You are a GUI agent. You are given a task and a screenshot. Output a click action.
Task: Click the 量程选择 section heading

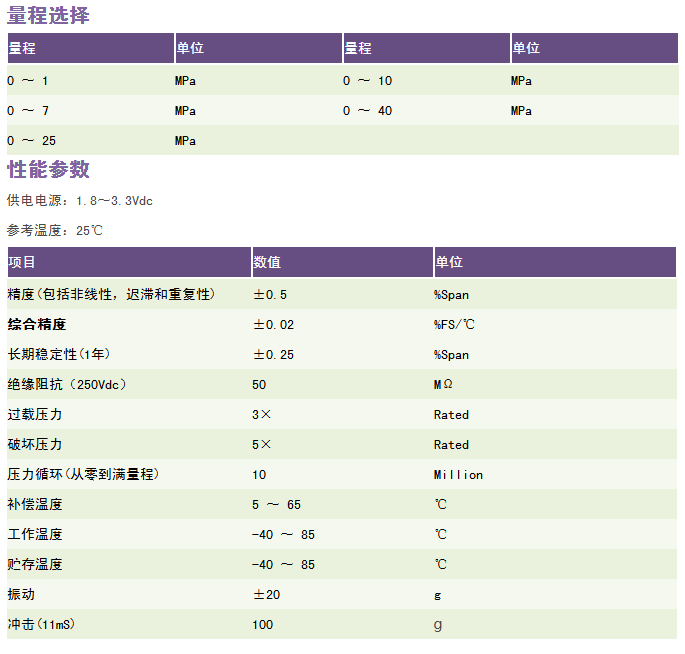click(x=48, y=16)
